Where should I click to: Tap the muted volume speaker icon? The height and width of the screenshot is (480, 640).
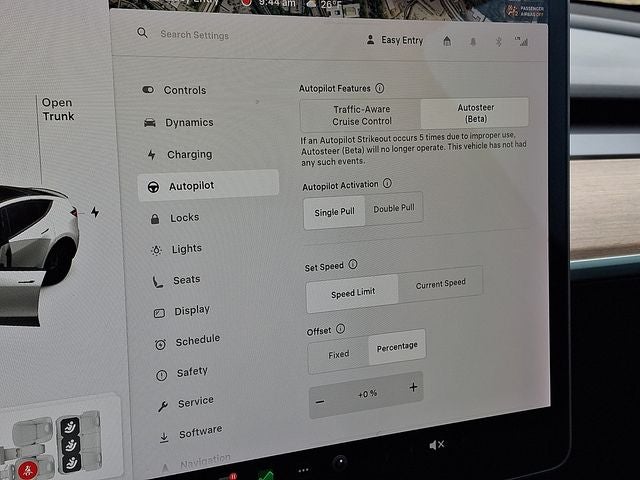pyautogui.click(x=437, y=445)
